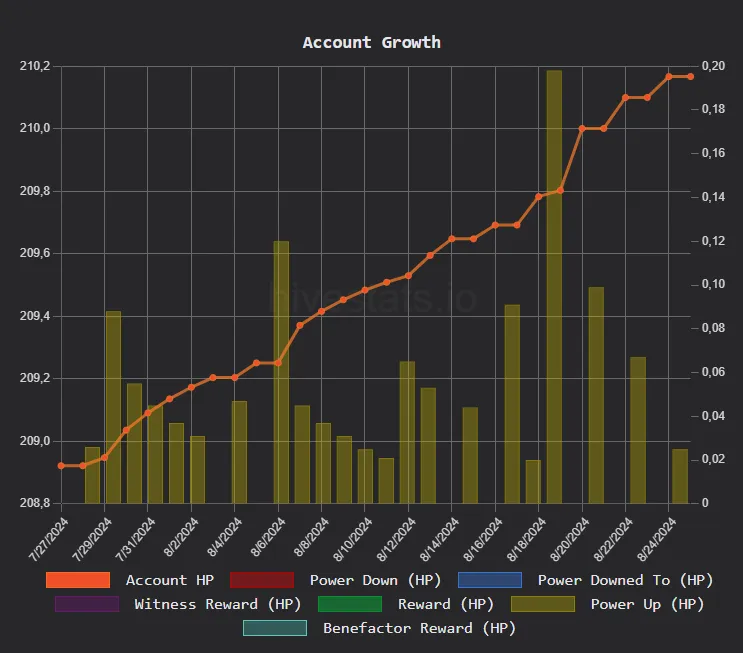743x653 pixels.
Task: Select the Power Up bar at 8/24/2024
Action: point(680,476)
